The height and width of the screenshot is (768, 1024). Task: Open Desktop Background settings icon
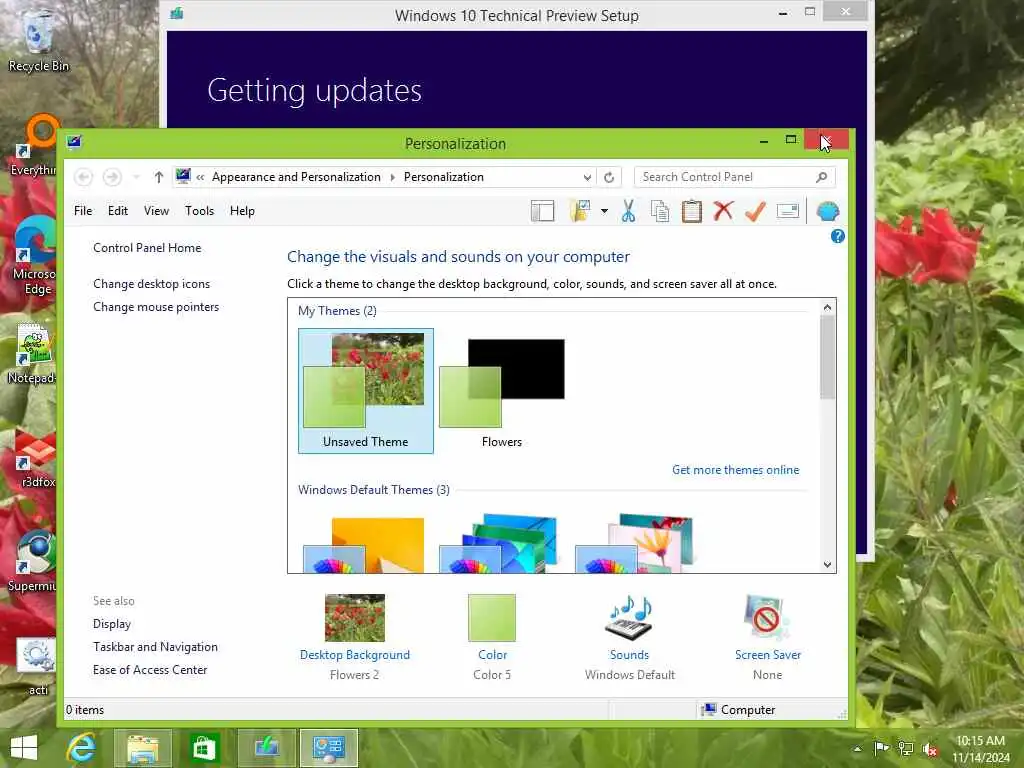tap(355, 618)
